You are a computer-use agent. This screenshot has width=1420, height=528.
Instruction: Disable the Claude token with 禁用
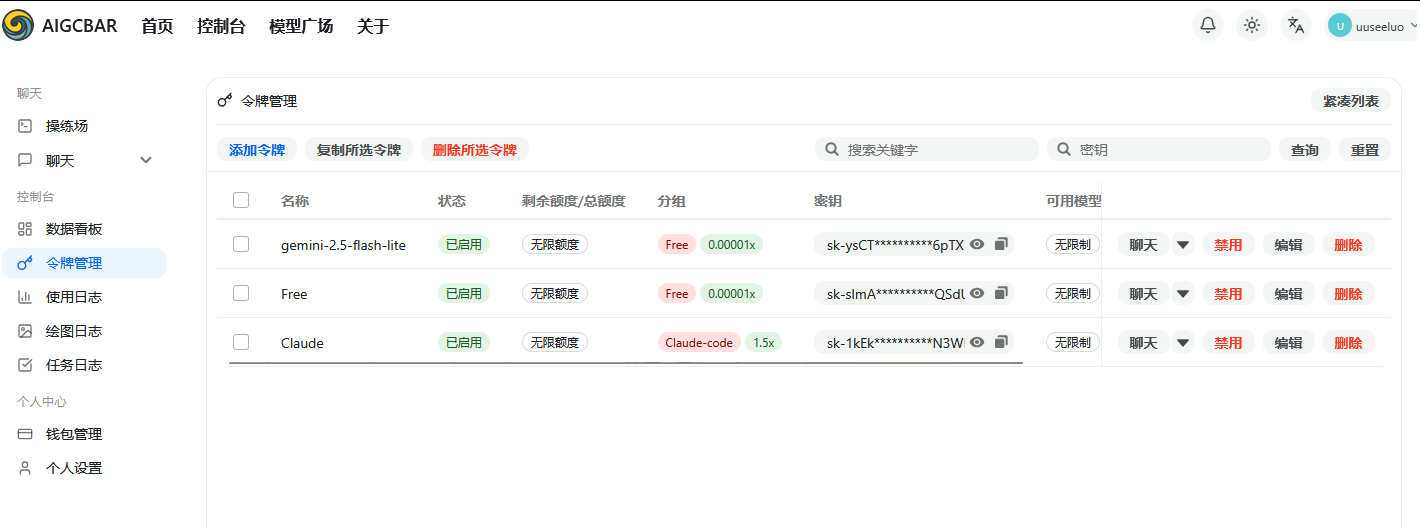[1229, 343]
